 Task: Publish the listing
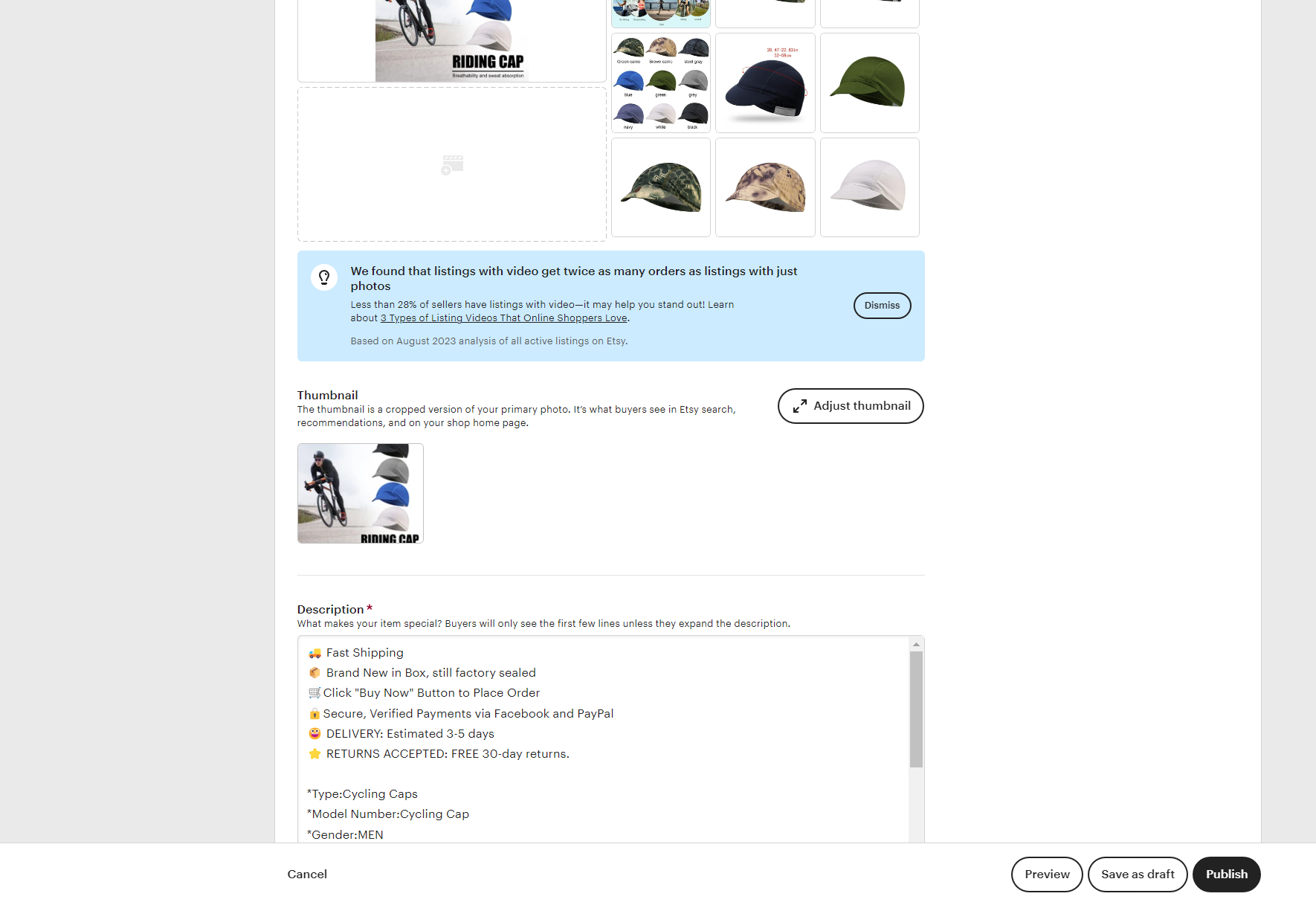[x=1226, y=875]
